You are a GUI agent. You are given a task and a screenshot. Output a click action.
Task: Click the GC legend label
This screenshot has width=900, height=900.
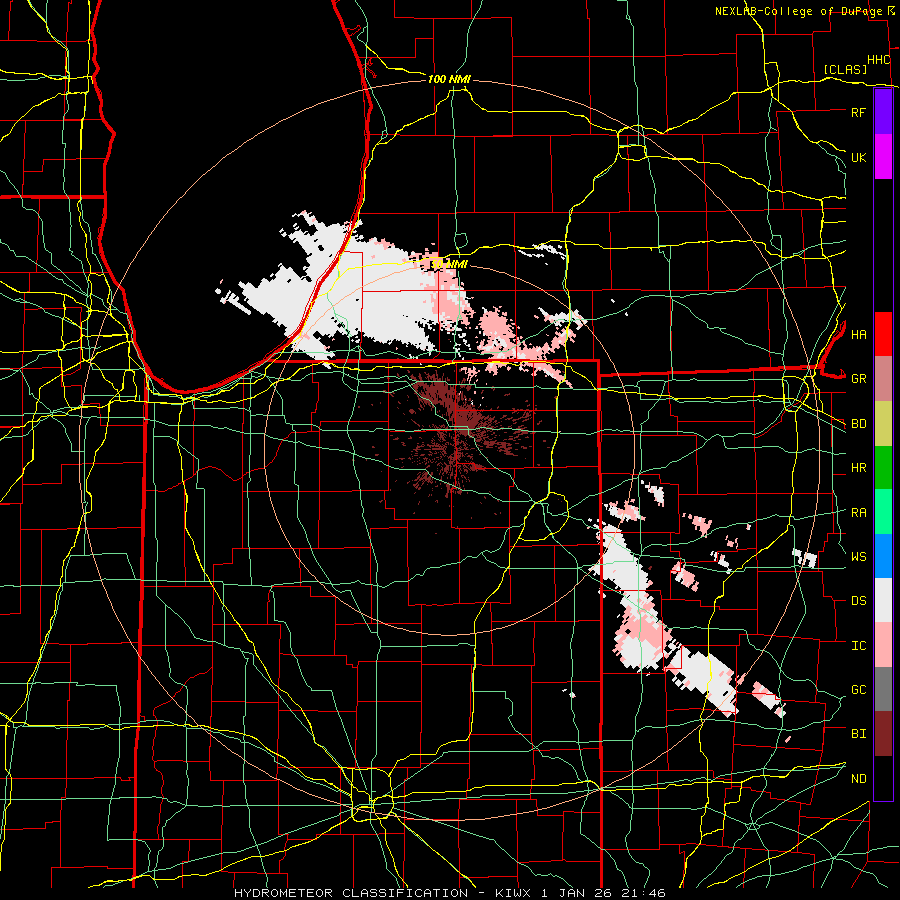[x=858, y=689]
